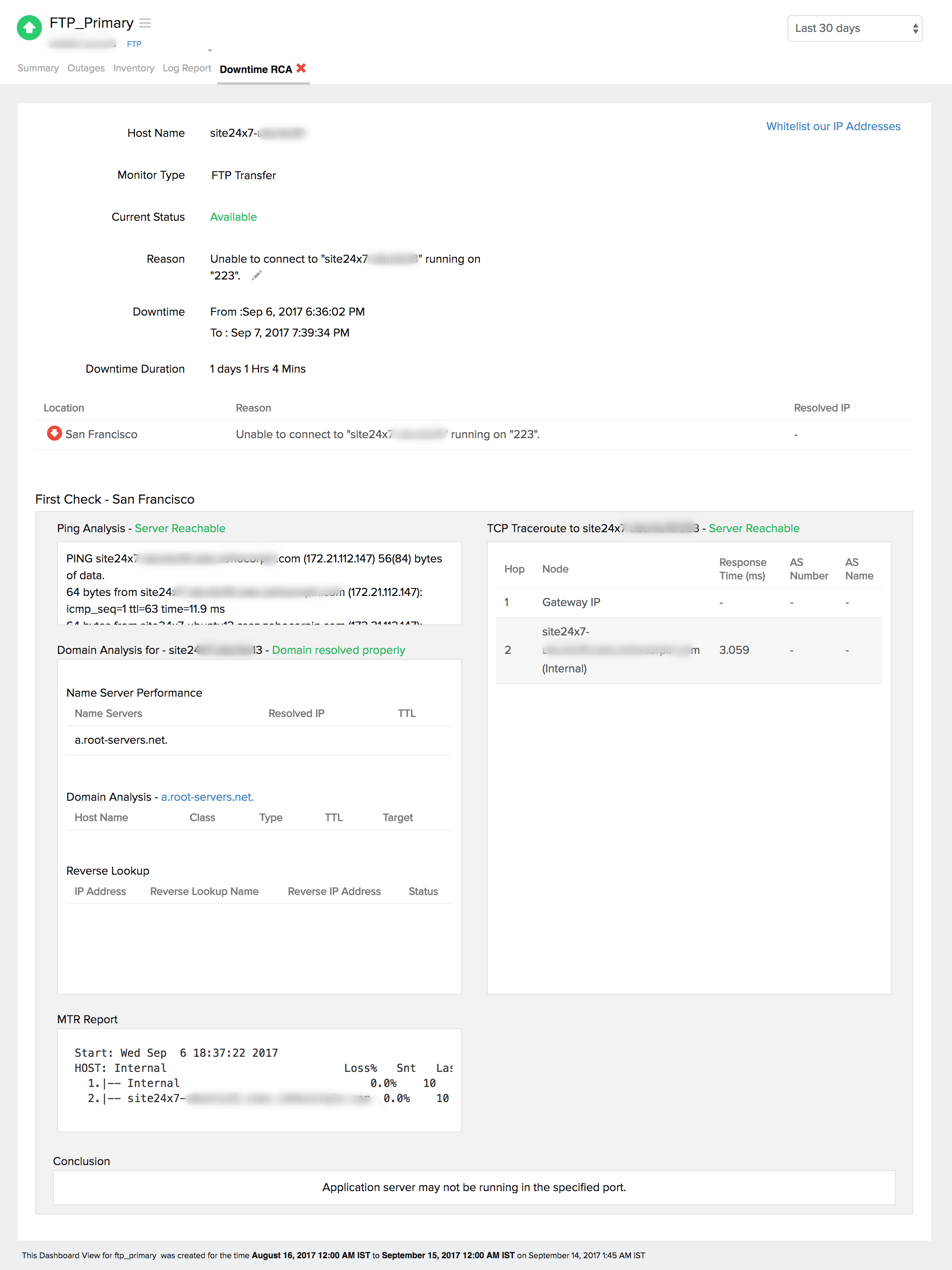The image size is (952, 1270).
Task: Click the Gateway IP traceroute hop row
Action: [x=571, y=602]
